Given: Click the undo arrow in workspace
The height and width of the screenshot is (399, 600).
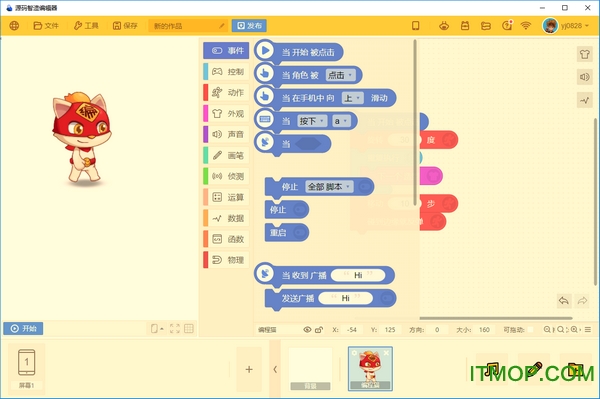Looking at the screenshot, I should coord(564,301).
